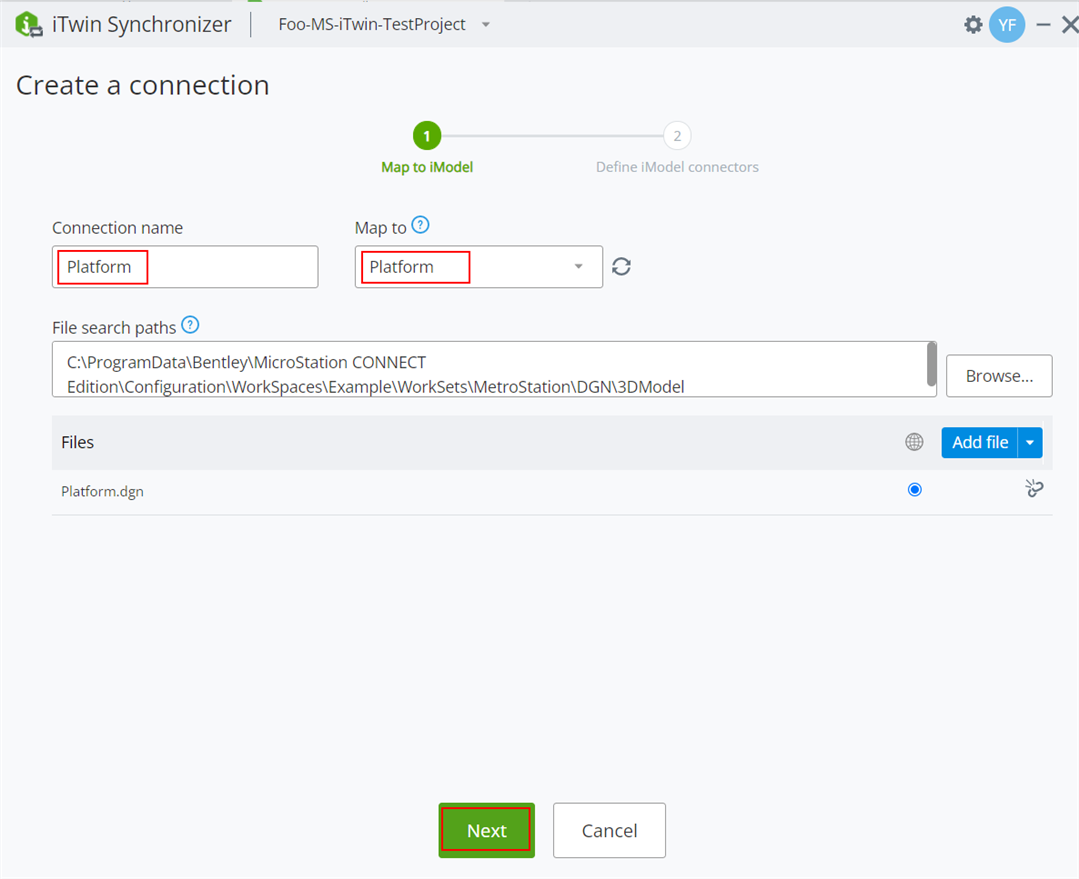This screenshot has width=1079, height=879.
Task: Go to step 2 Define iModel connectors
Action: 677,136
